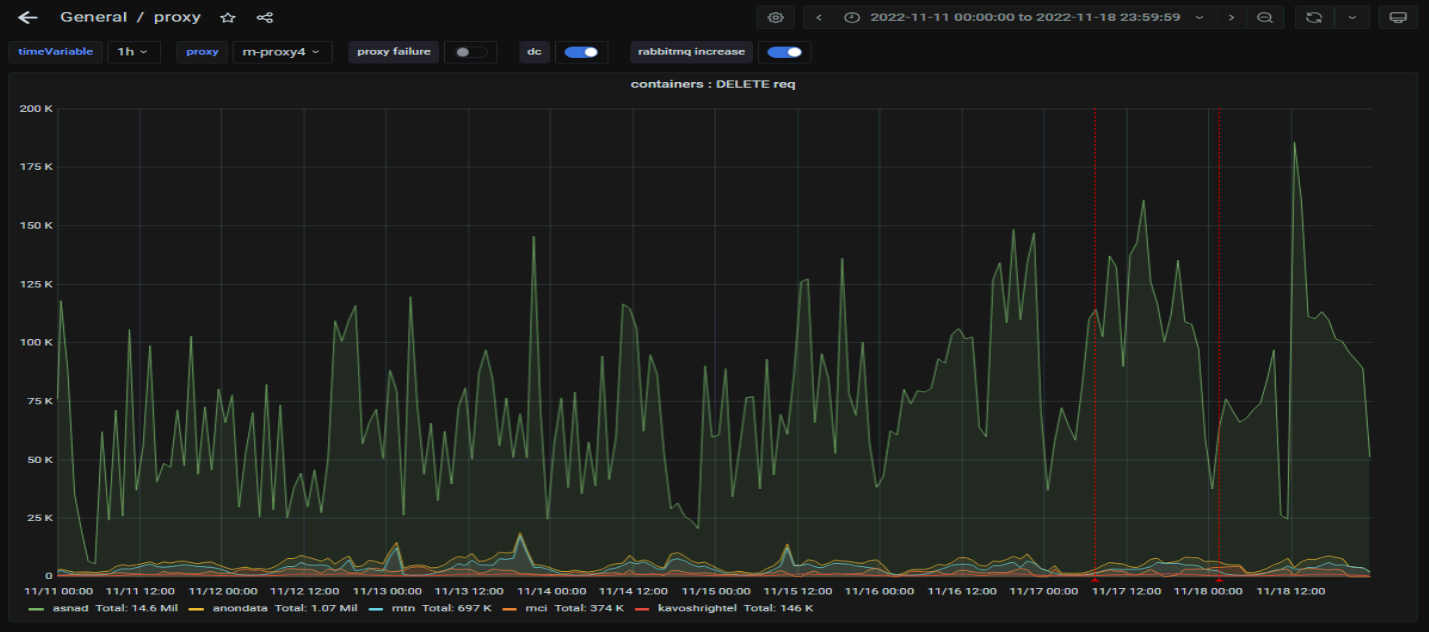Shift time range forward

click(x=1231, y=18)
